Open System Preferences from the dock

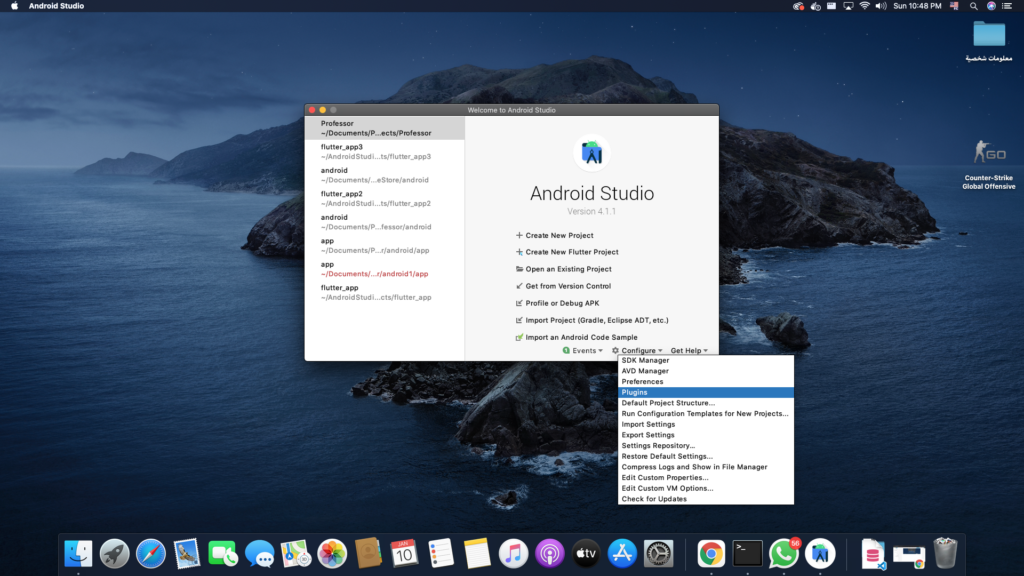point(658,554)
